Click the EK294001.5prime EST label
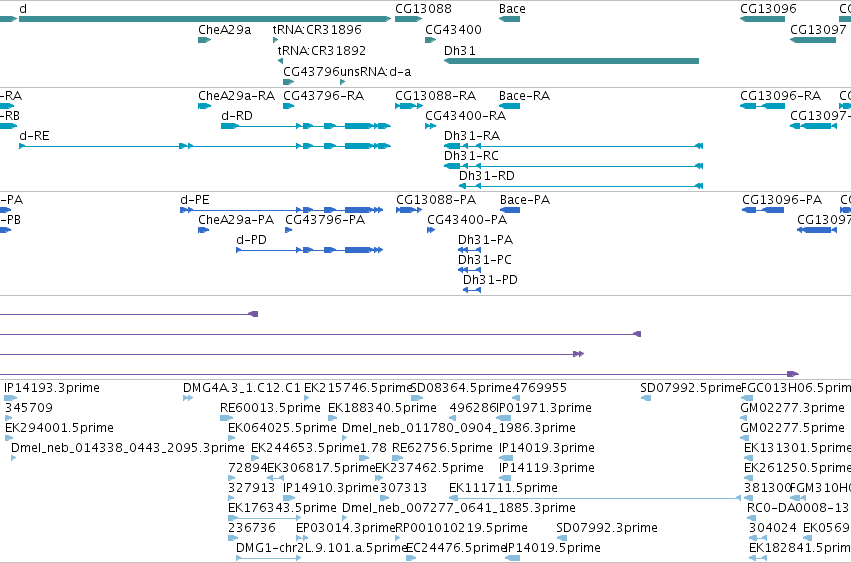Image resolution: width=851 pixels, height=563 pixels. coord(59,428)
